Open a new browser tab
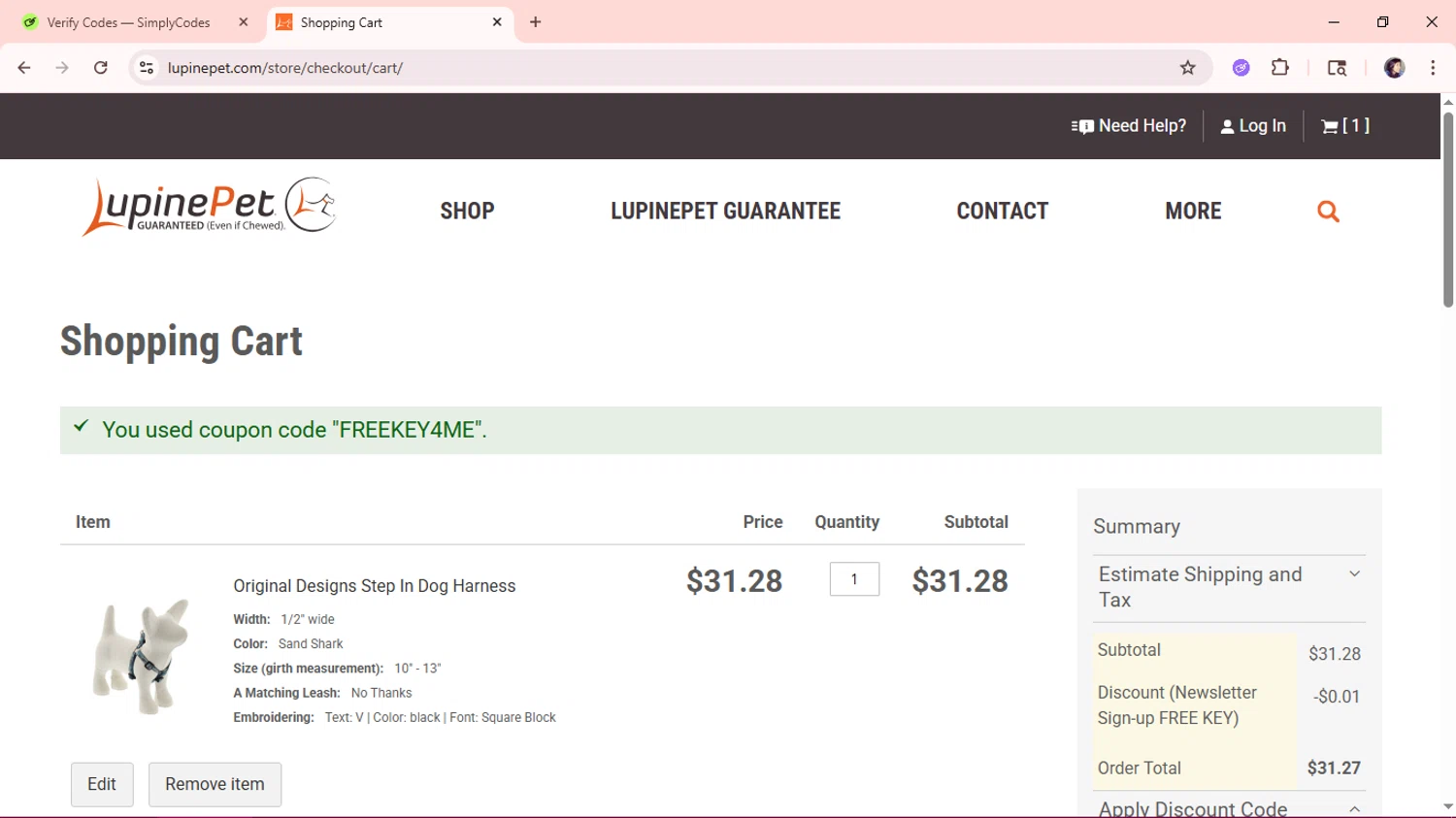The height and width of the screenshot is (818, 1456). coord(536,22)
